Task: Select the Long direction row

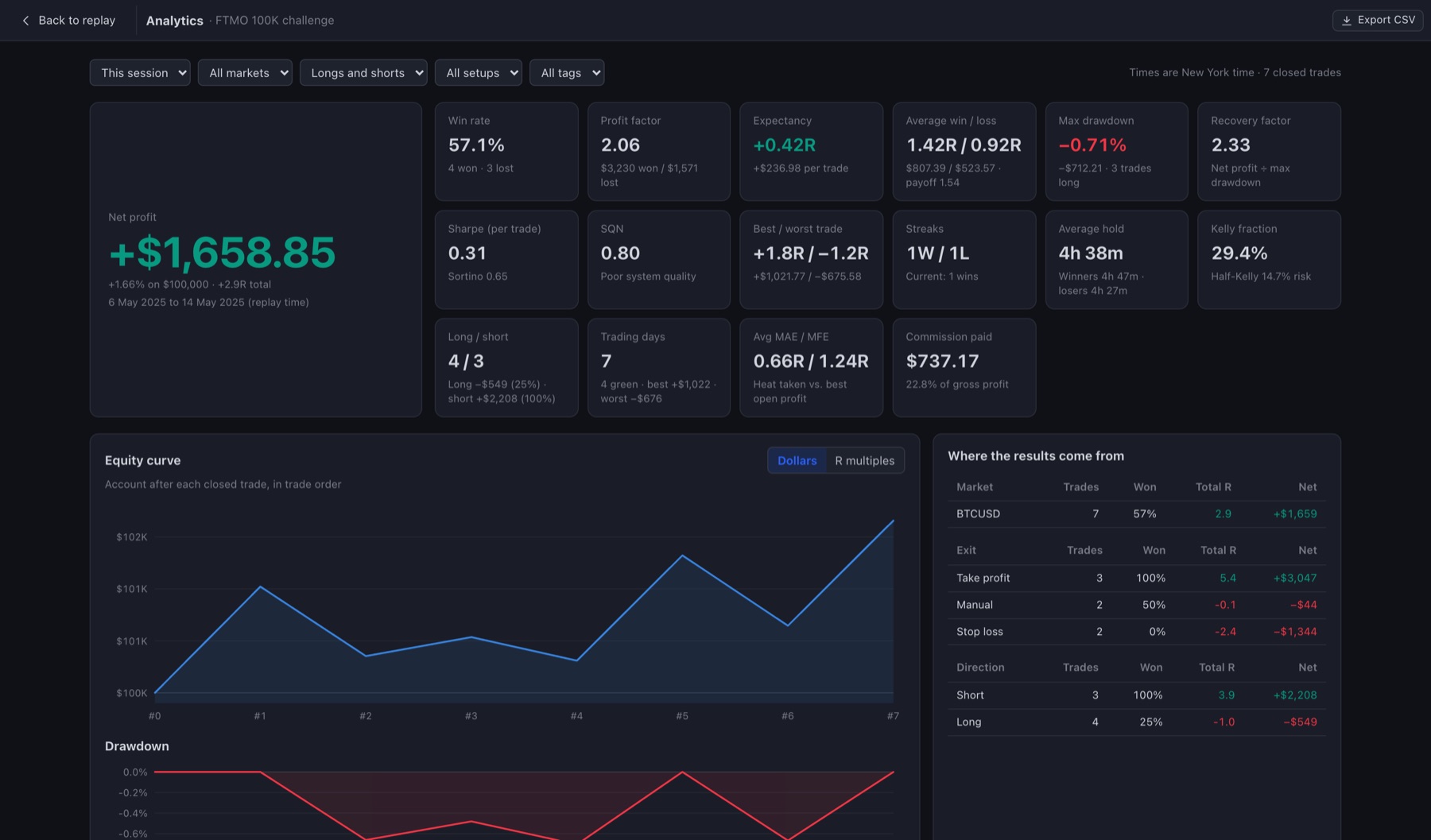Action: (x=1137, y=722)
